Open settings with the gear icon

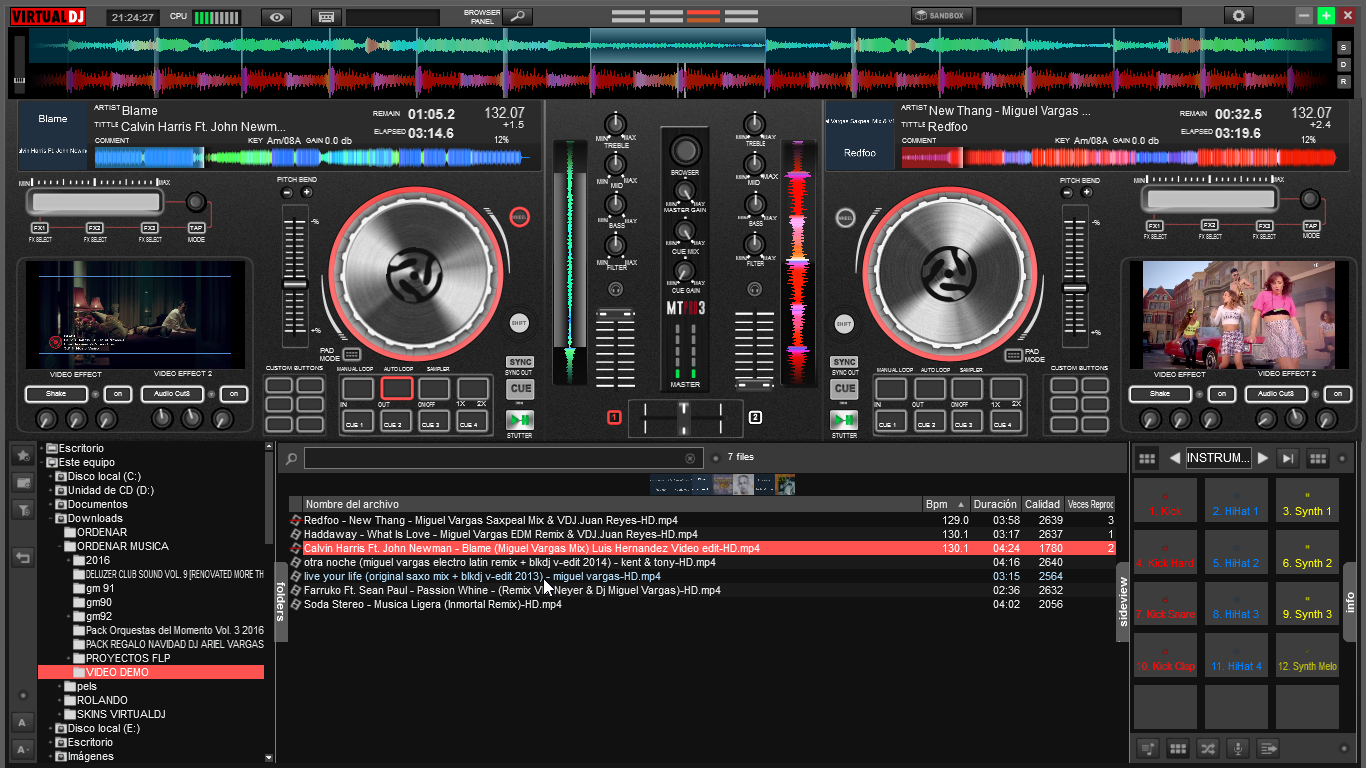(x=1239, y=16)
